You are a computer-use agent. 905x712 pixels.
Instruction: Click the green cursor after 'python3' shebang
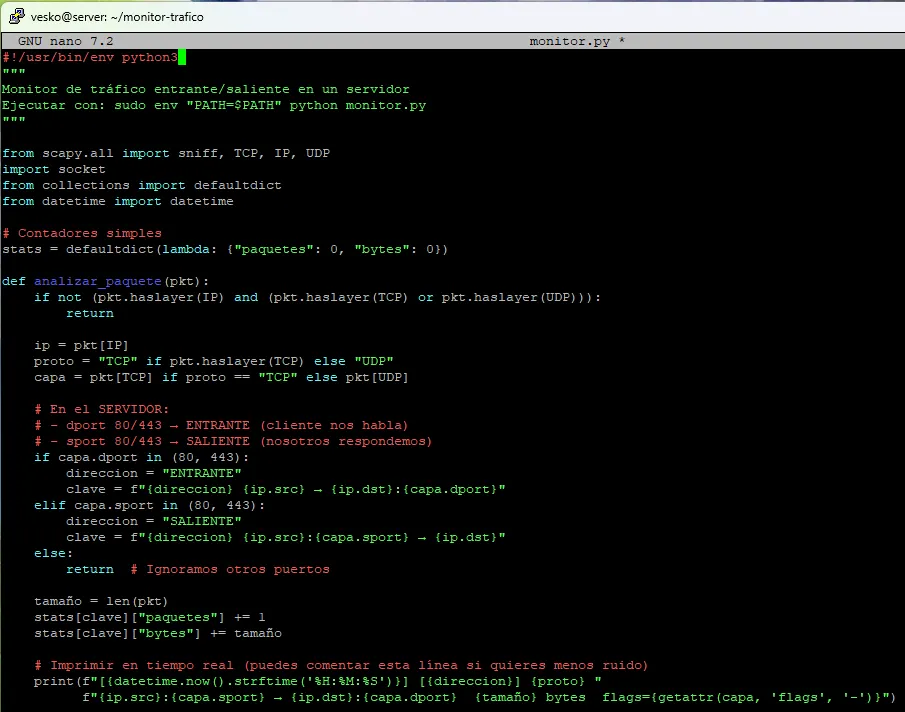point(182,57)
